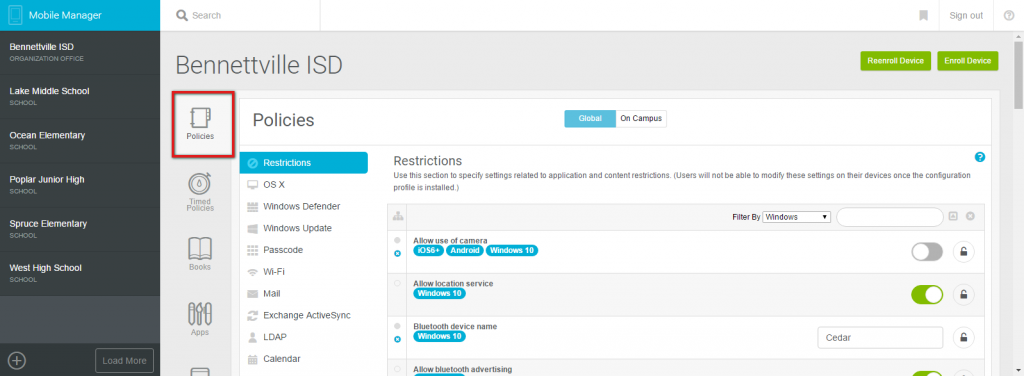Open the Filter By Windows dropdown
The height and width of the screenshot is (376, 1024).
796,217
